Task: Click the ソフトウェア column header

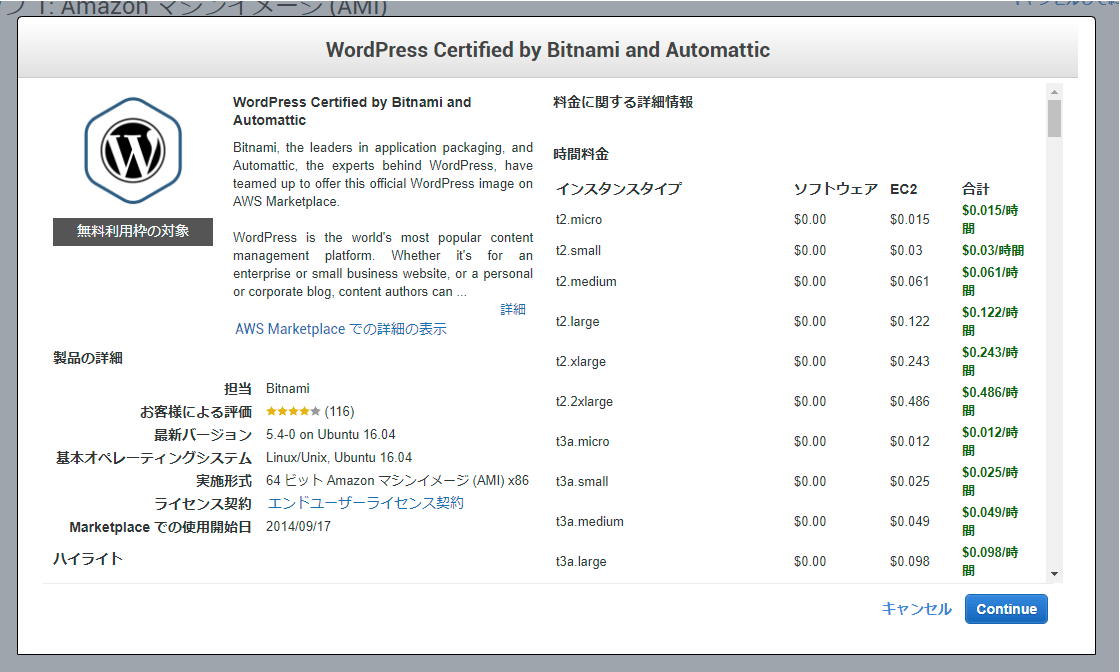Action: [x=836, y=189]
